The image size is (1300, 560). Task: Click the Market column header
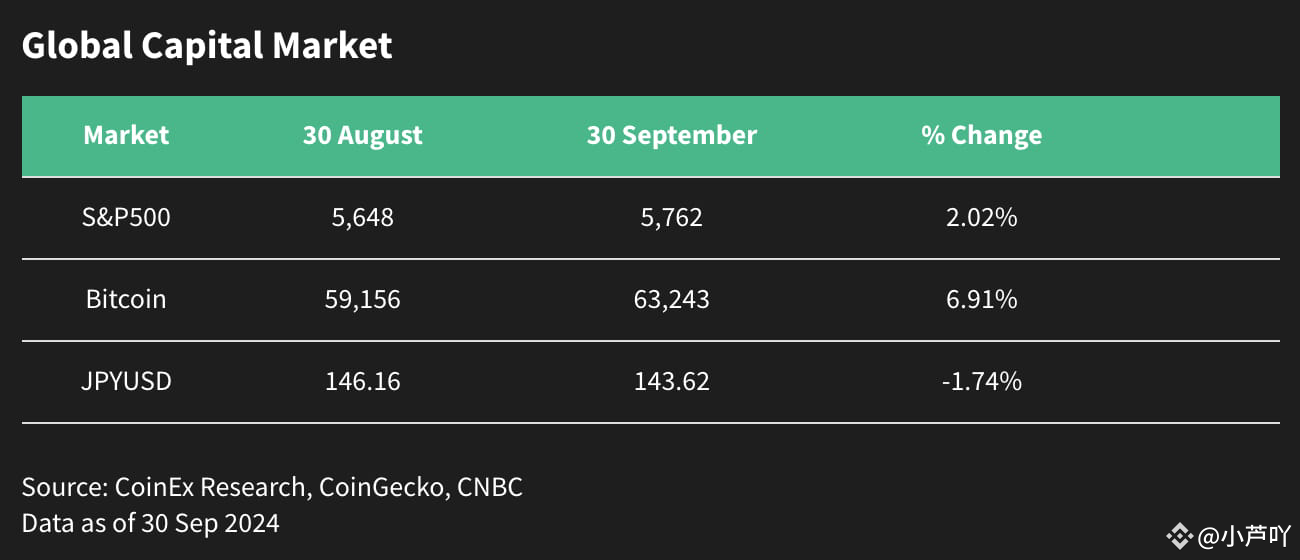click(x=126, y=135)
